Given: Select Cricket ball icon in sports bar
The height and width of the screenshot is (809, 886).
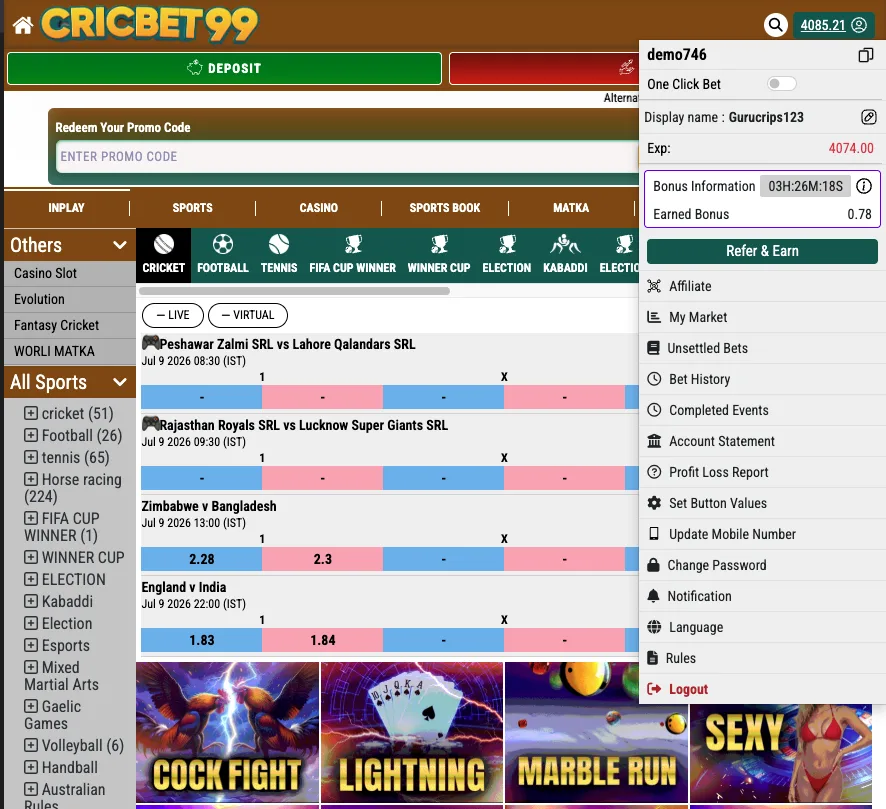Looking at the screenshot, I should pos(164,244).
